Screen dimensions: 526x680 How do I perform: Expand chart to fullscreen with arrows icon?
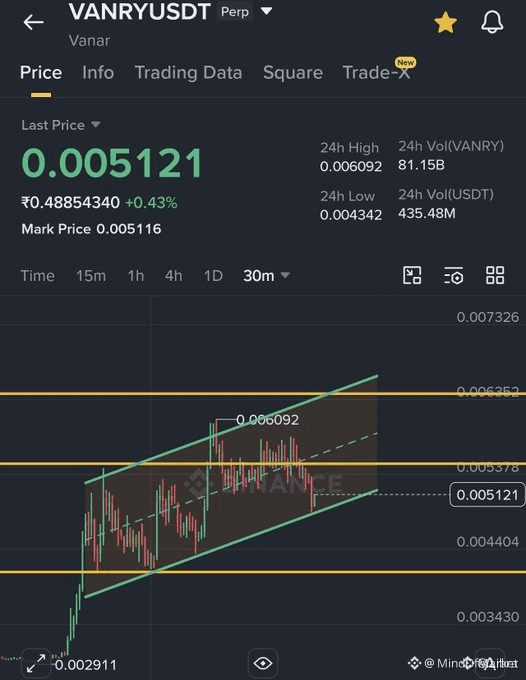36,663
